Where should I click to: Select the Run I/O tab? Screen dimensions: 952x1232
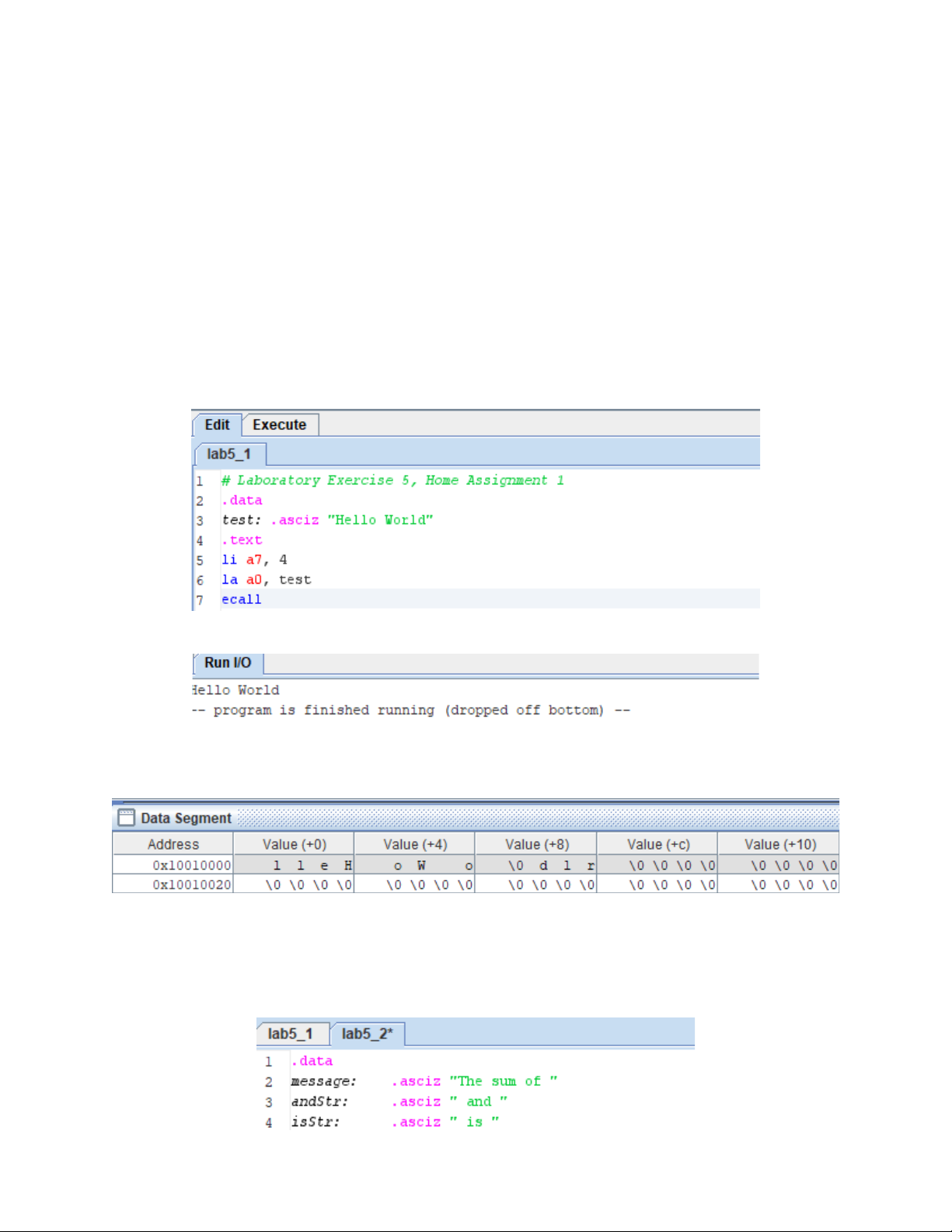[x=228, y=663]
